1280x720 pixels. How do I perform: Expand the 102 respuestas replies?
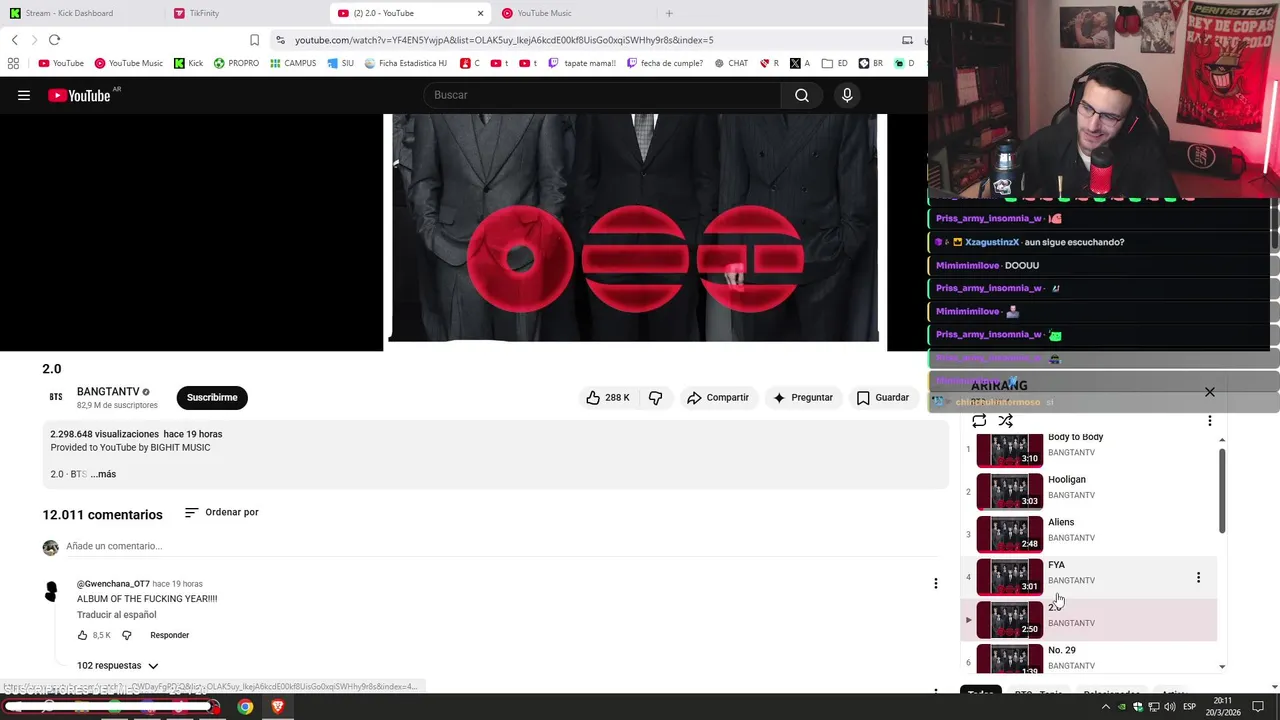118,665
